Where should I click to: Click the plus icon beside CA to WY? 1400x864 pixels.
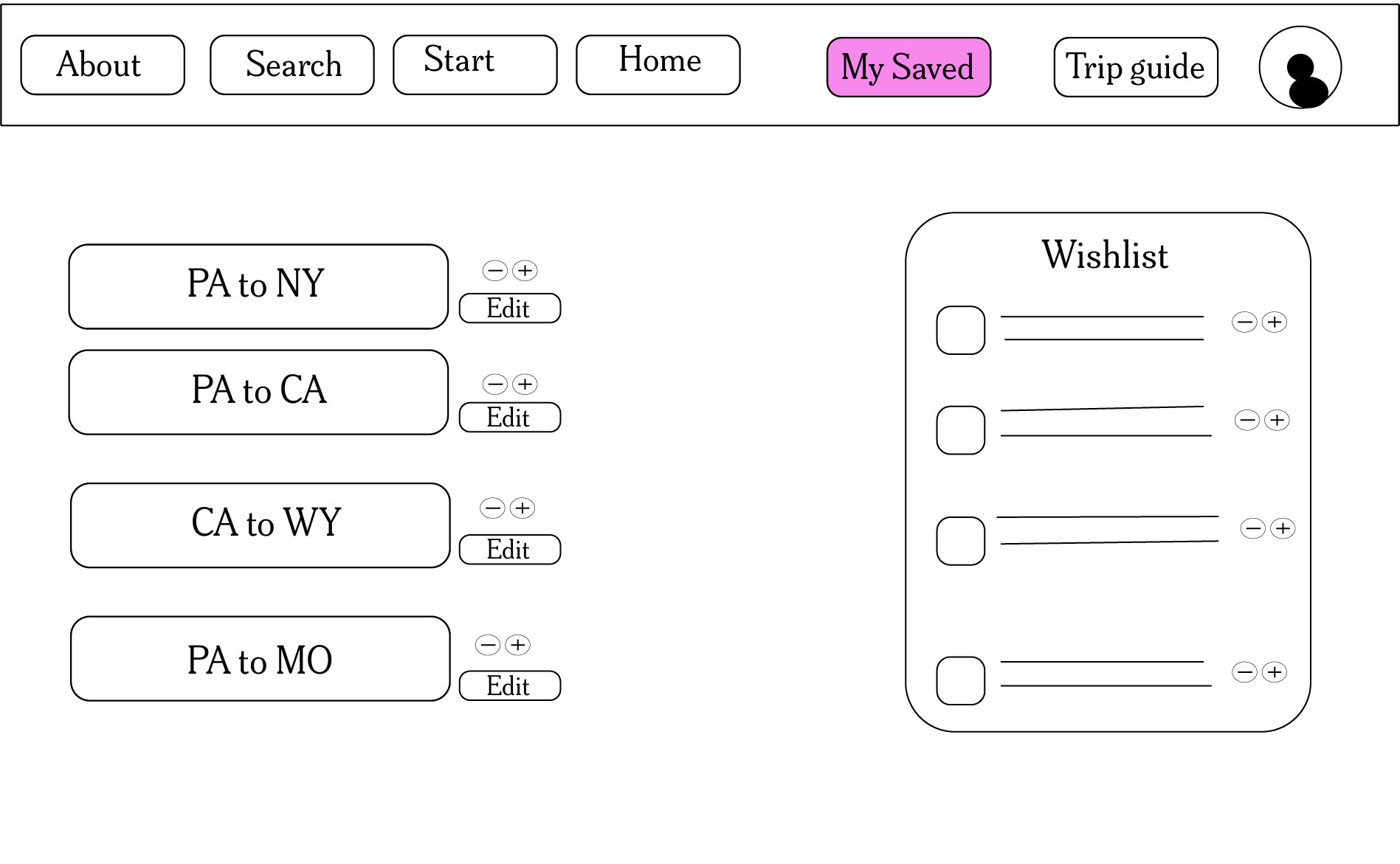tap(522, 508)
